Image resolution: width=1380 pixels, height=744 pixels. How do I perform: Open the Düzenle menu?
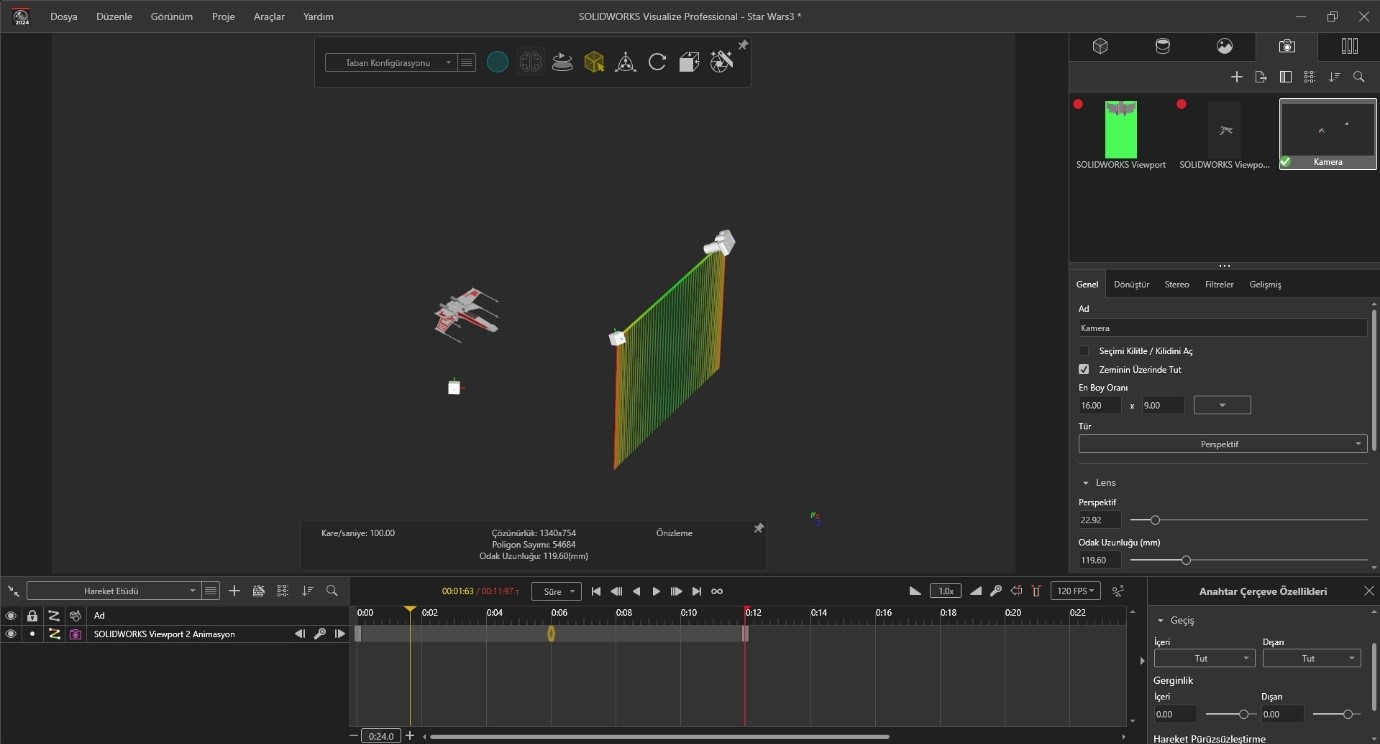tap(114, 17)
